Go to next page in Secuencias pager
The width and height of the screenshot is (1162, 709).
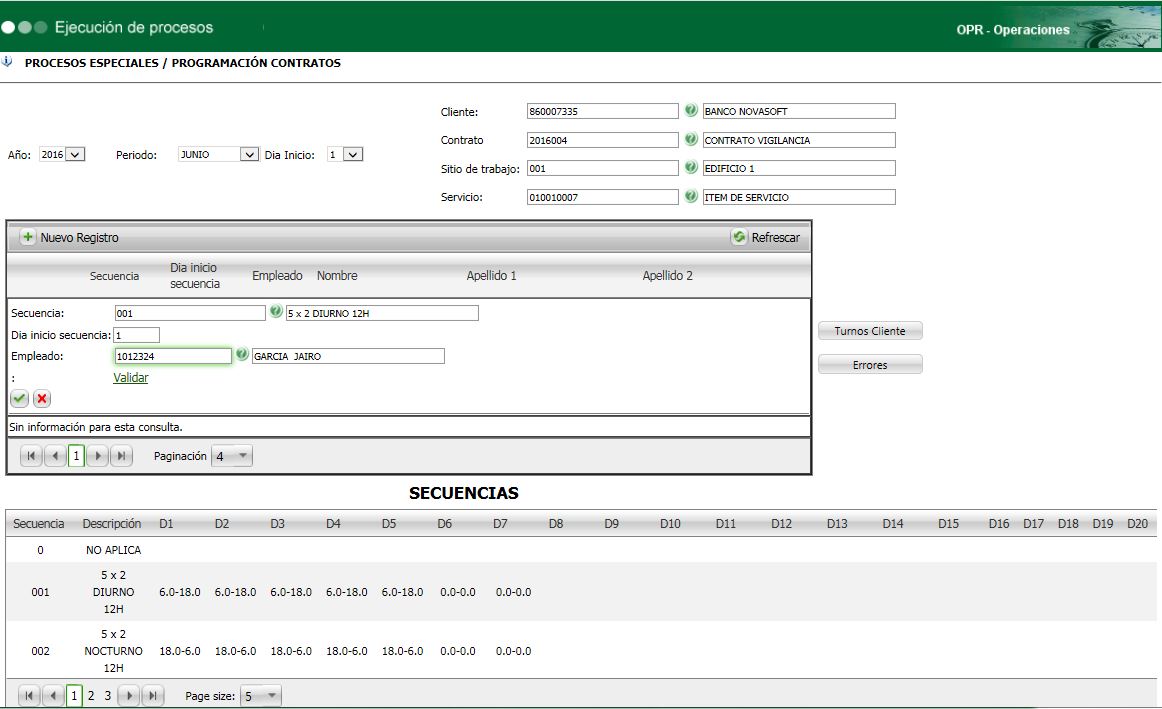point(129,696)
